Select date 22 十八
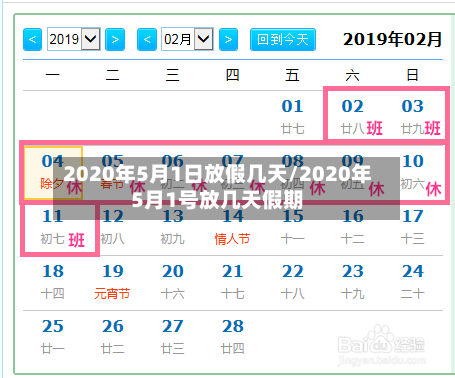Image resolution: width=455 pixels, height=378 pixels. tap(293, 283)
